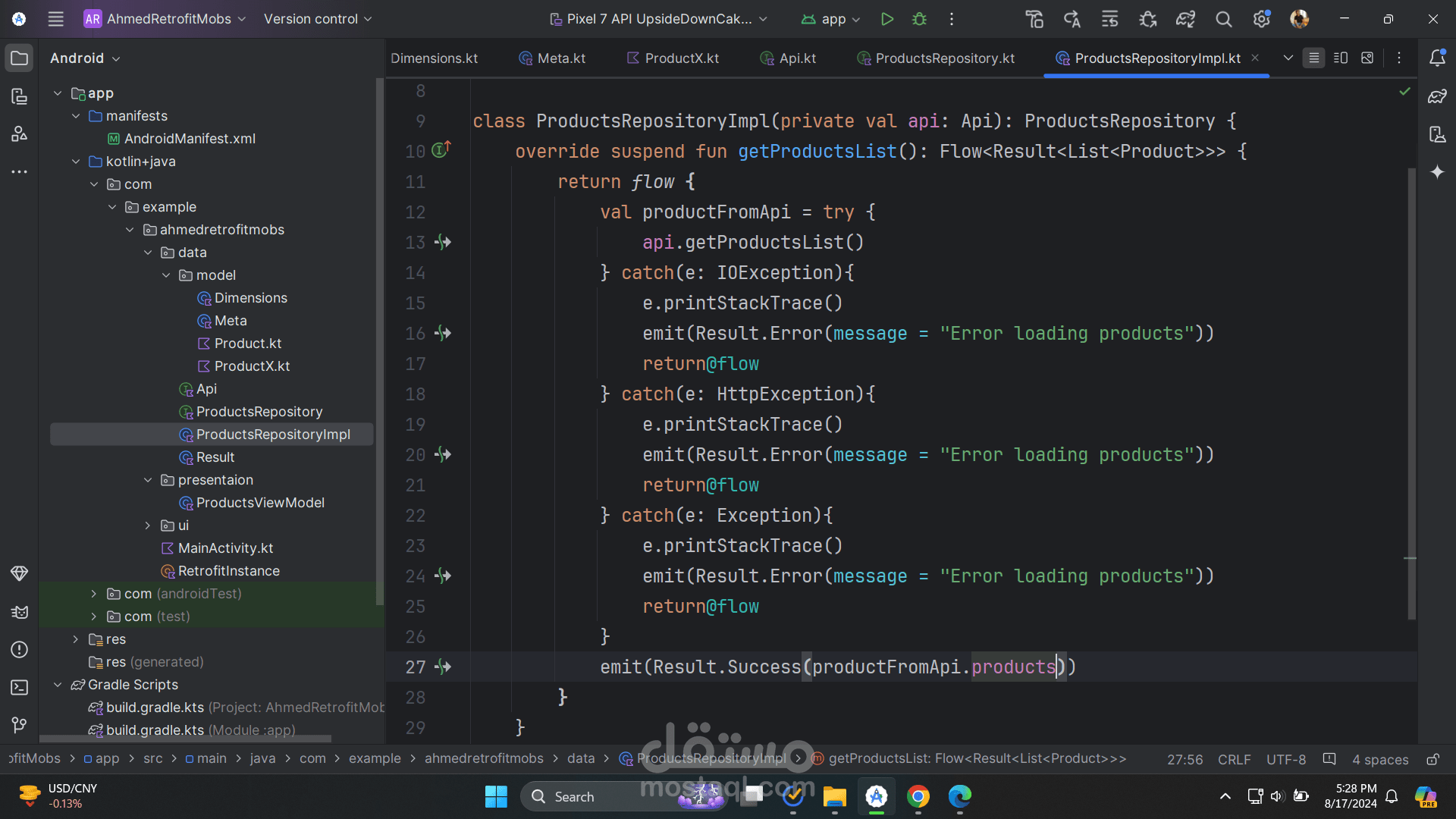Open MainActivity.kt from project tree
This screenshot has height=819, width=1456.
(225, 548)
